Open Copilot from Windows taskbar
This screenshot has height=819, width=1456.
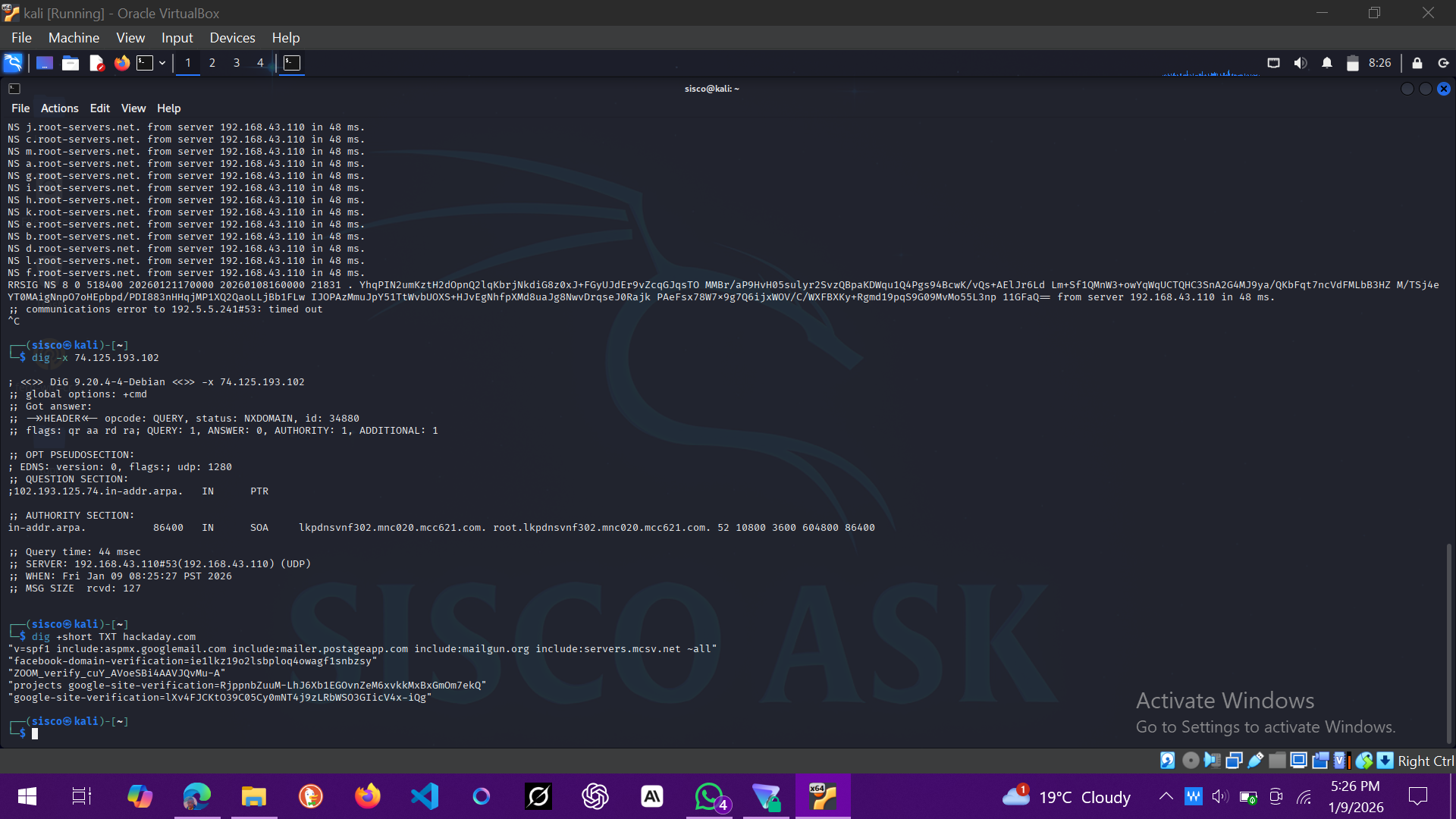140,796
